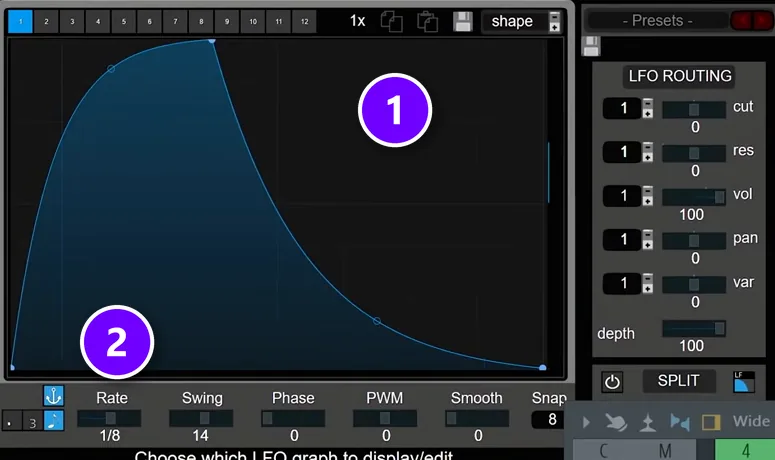Click the 1x speed multiplier
The image size is (775, 460).
(x=357, y=21)
